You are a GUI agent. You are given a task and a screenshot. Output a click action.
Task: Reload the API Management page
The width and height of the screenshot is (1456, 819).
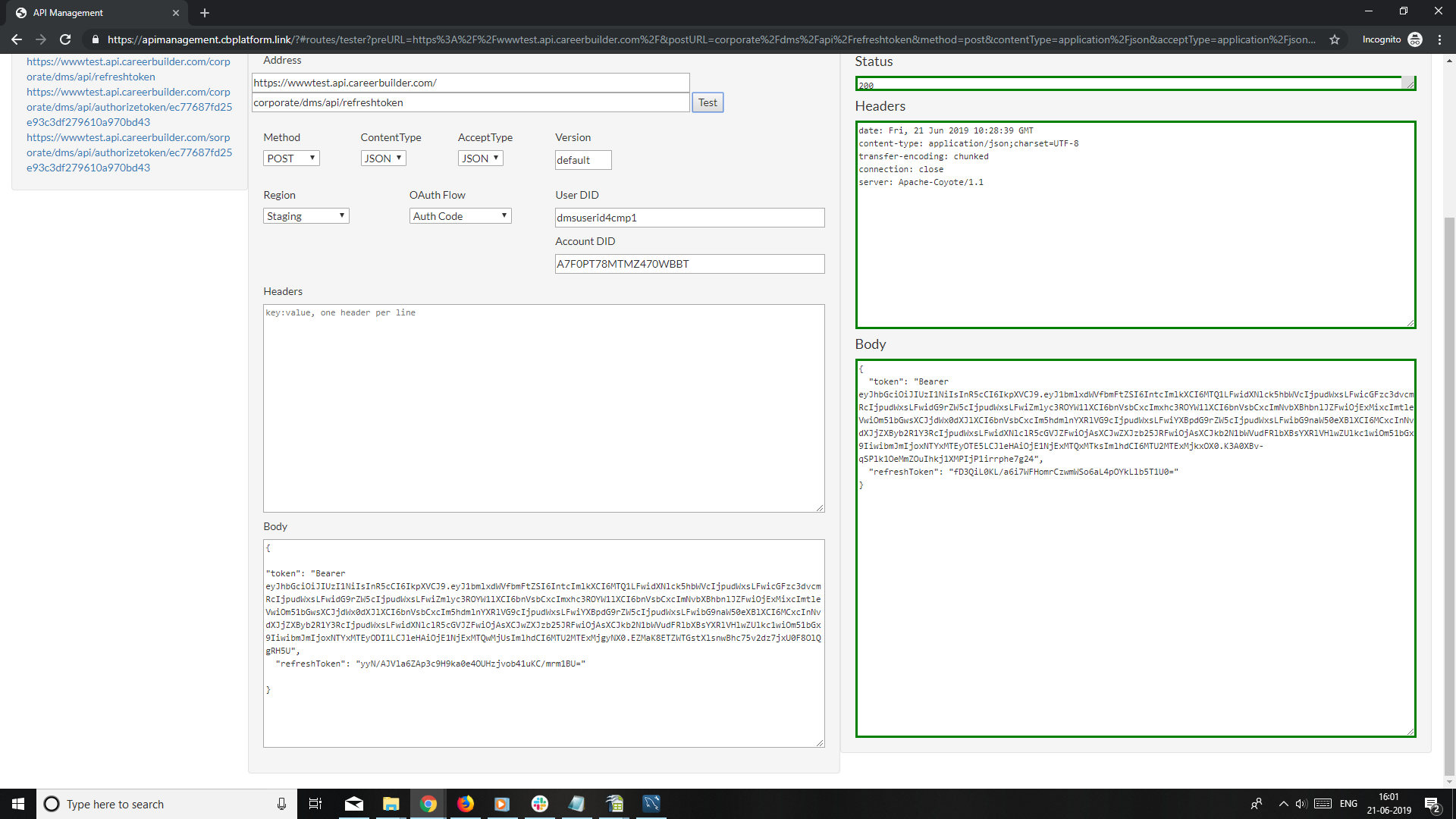click(65, 39)
